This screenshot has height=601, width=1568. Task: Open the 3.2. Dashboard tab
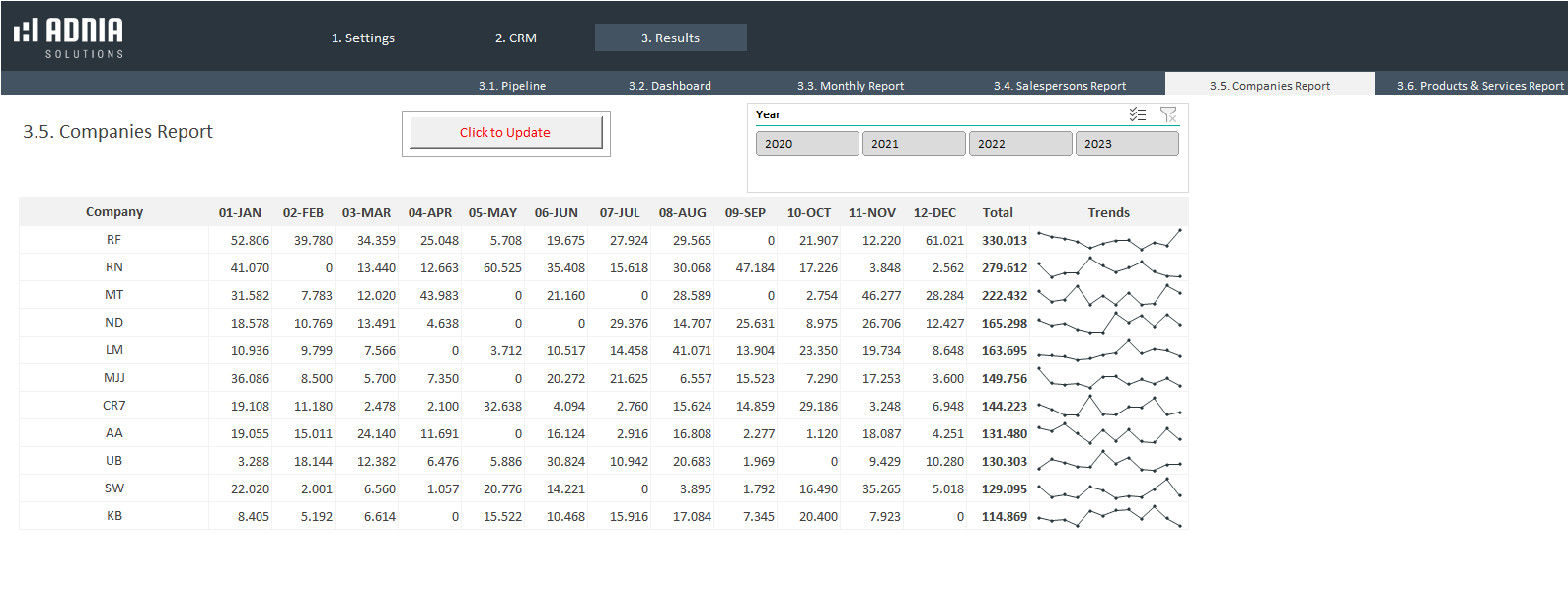click(669, 86)
